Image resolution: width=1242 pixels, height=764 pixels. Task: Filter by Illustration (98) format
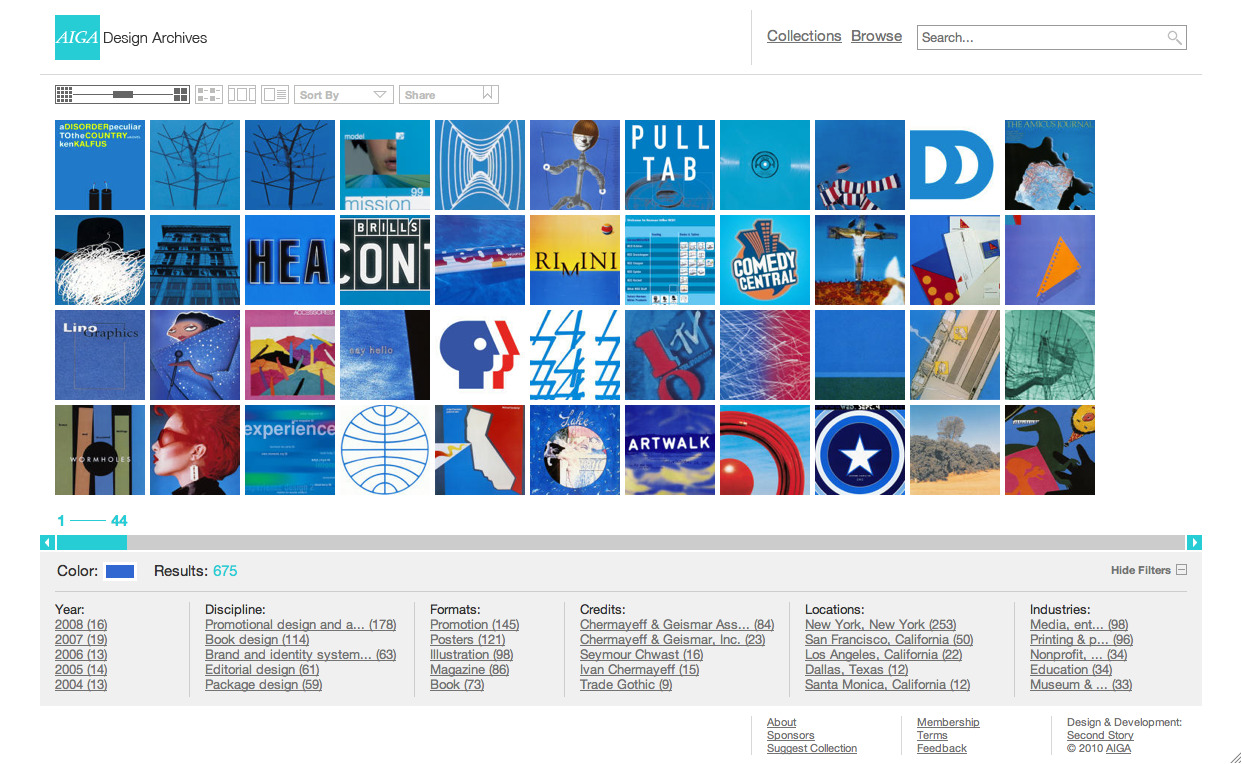pos(472,655)
